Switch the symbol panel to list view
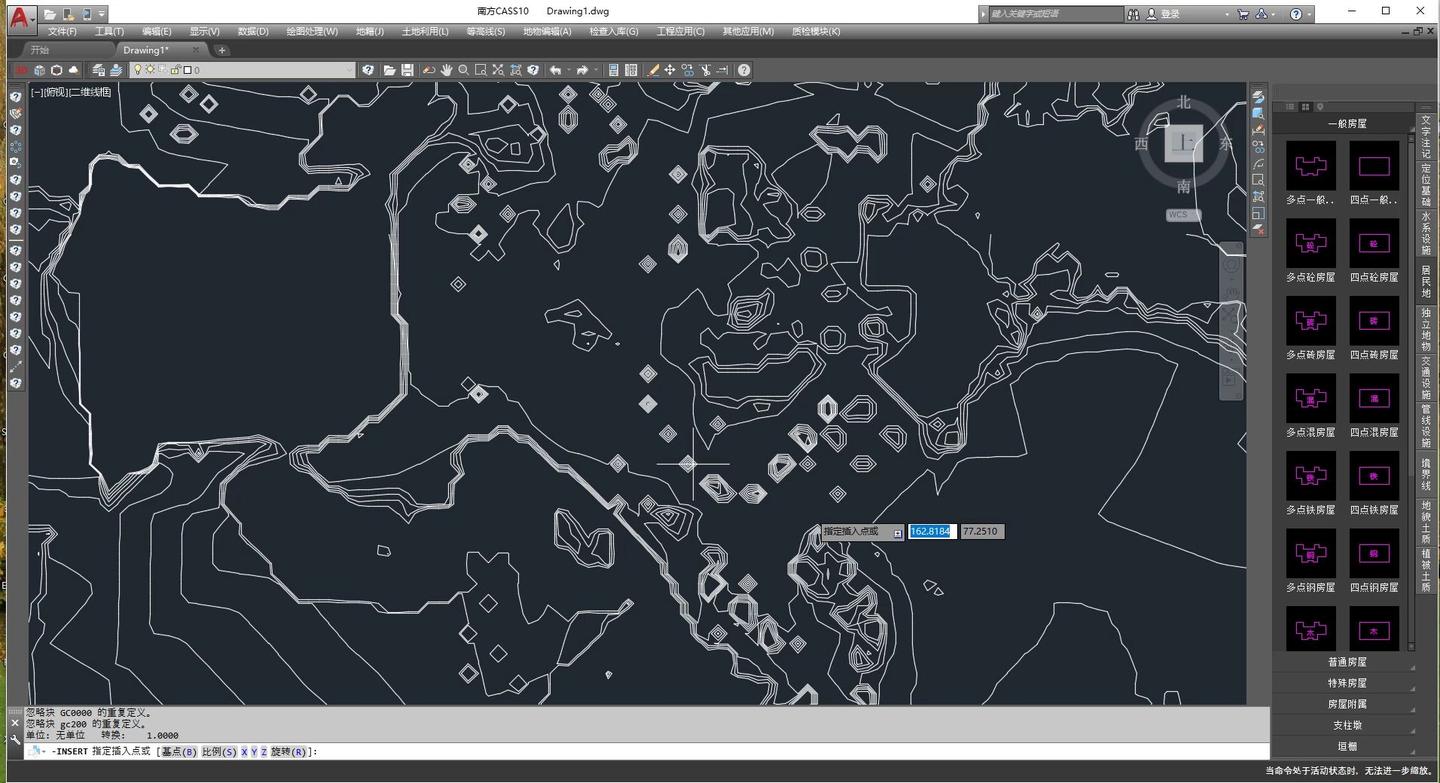This screenshot has height=783, width=1440. 1290,106
